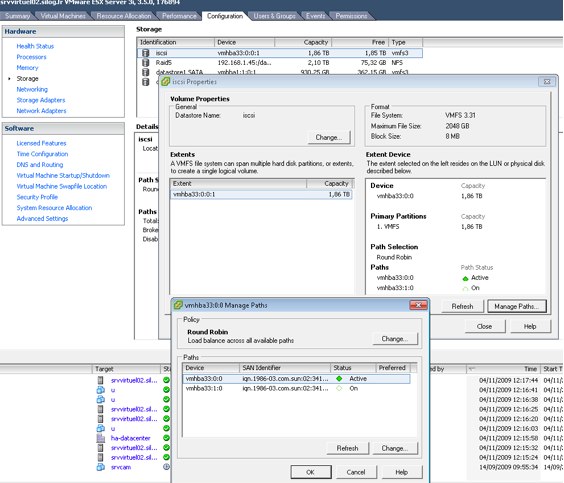Click the VM icon in the 12:16:41 task row

pyautogui.click(x=100, y=390)
